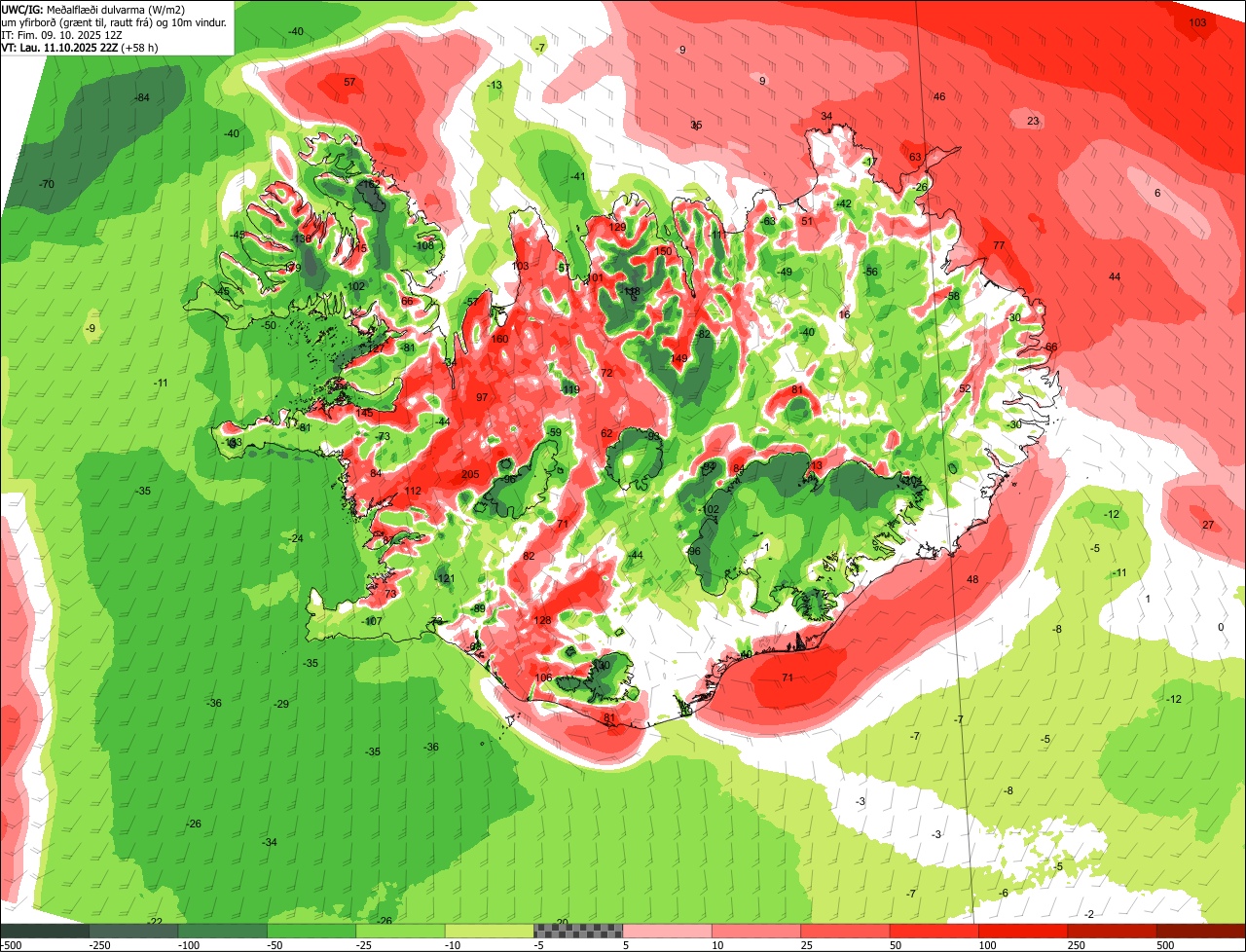Click the -100 to -50 green scale swatch

coord(222,930)
